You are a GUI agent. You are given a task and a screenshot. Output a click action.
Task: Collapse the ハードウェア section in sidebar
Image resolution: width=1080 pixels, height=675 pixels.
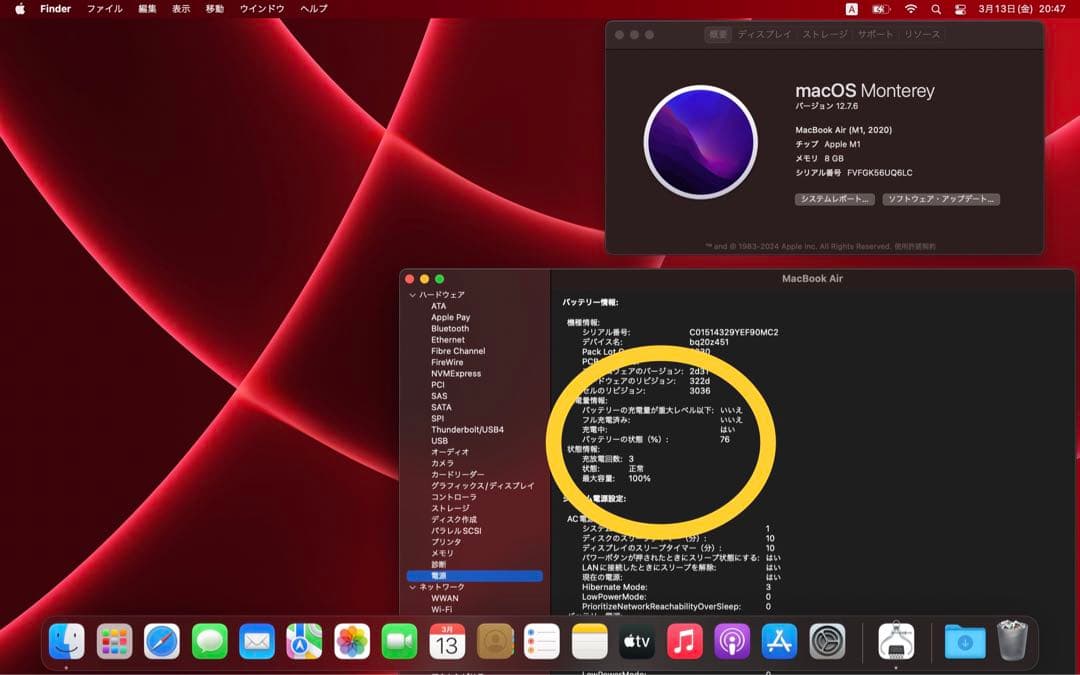[413, 295]
